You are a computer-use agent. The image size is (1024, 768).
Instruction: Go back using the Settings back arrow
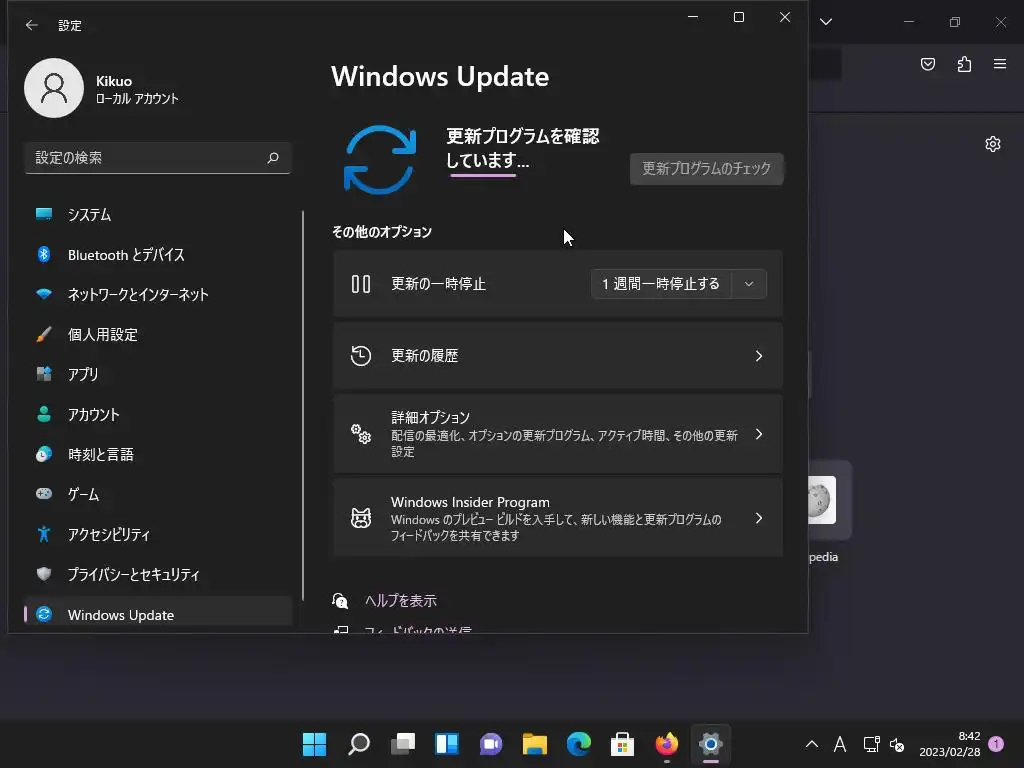[x=31, y=25]
